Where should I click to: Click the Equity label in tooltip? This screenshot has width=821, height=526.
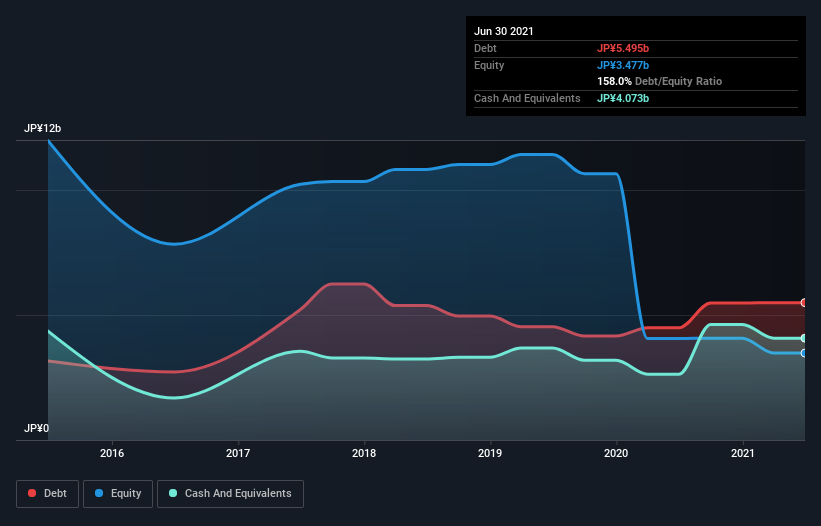pos(489,65)
